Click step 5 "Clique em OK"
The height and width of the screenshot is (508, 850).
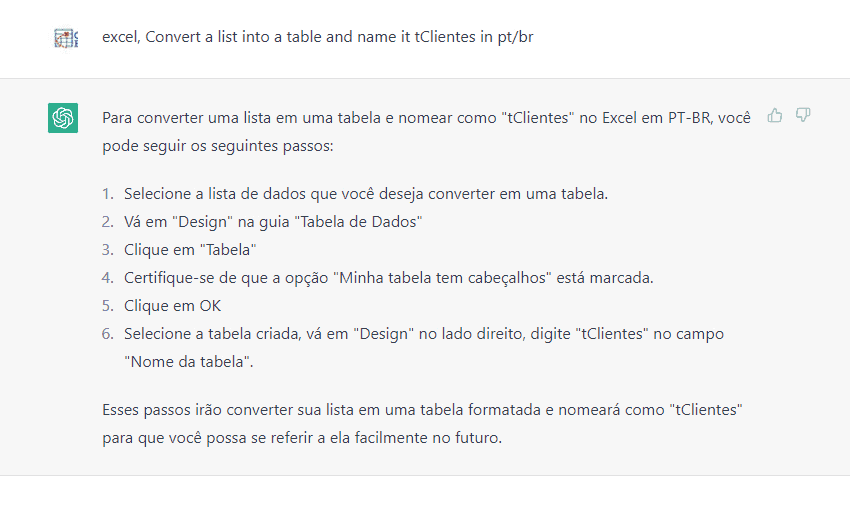pyautogui.click(x=172, y=306)
